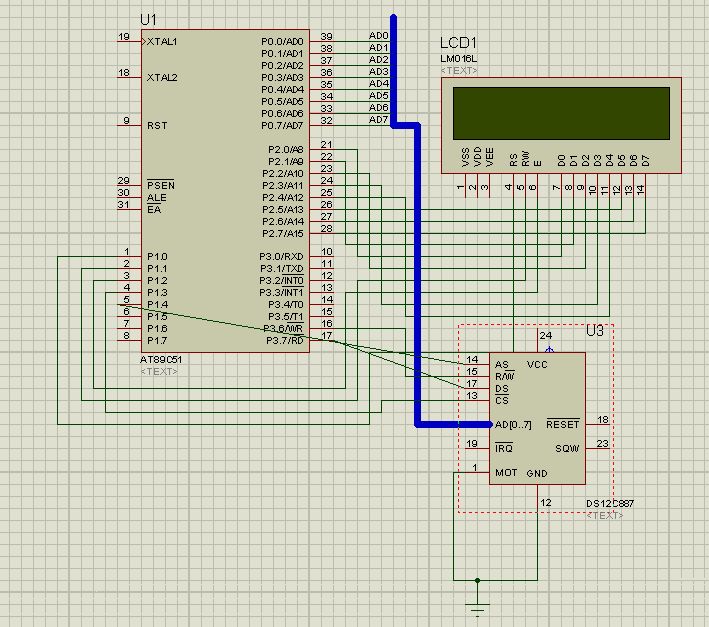The height and width of the screenshot is (627, 709).
Task: Click the wire junction dot above ground
Action: 479,579
